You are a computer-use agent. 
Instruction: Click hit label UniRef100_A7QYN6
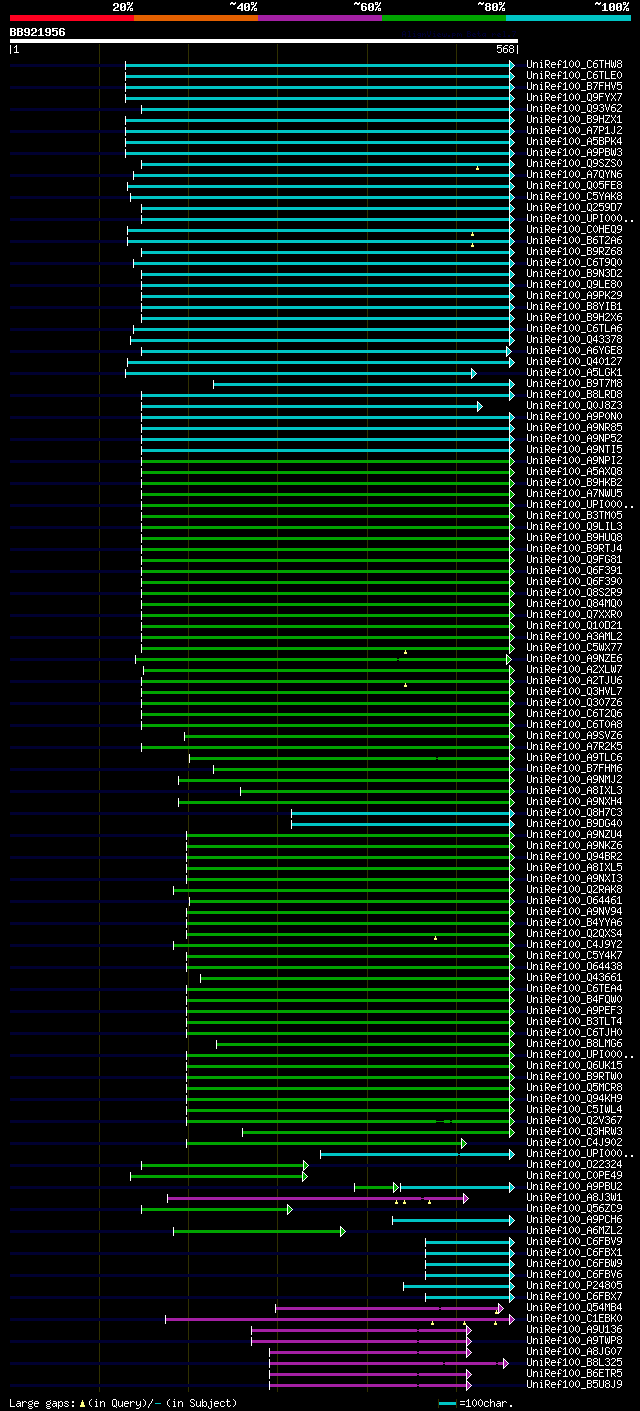click(x=574, y=174)
